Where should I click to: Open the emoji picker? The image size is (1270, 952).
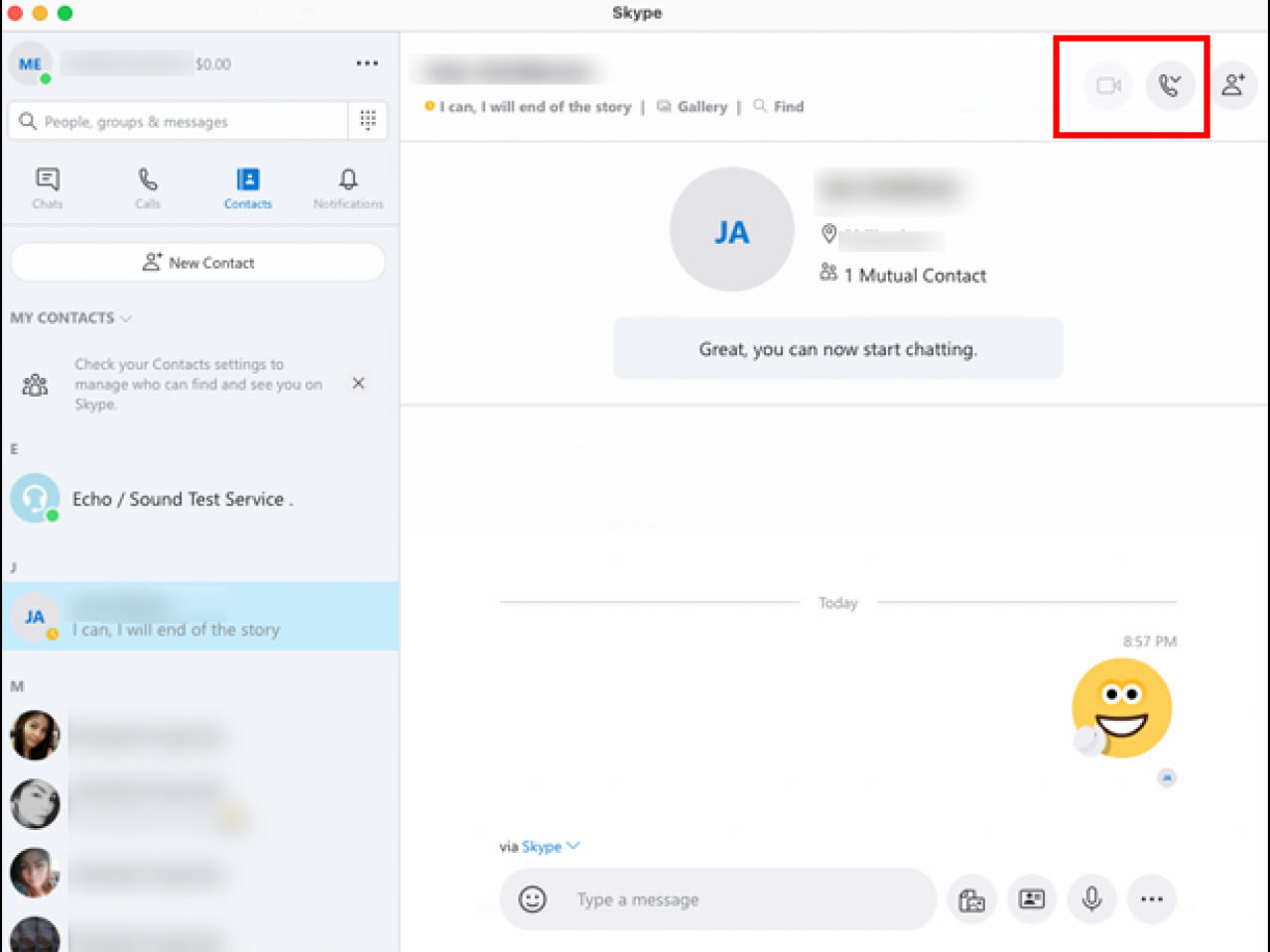pos(532,898)
